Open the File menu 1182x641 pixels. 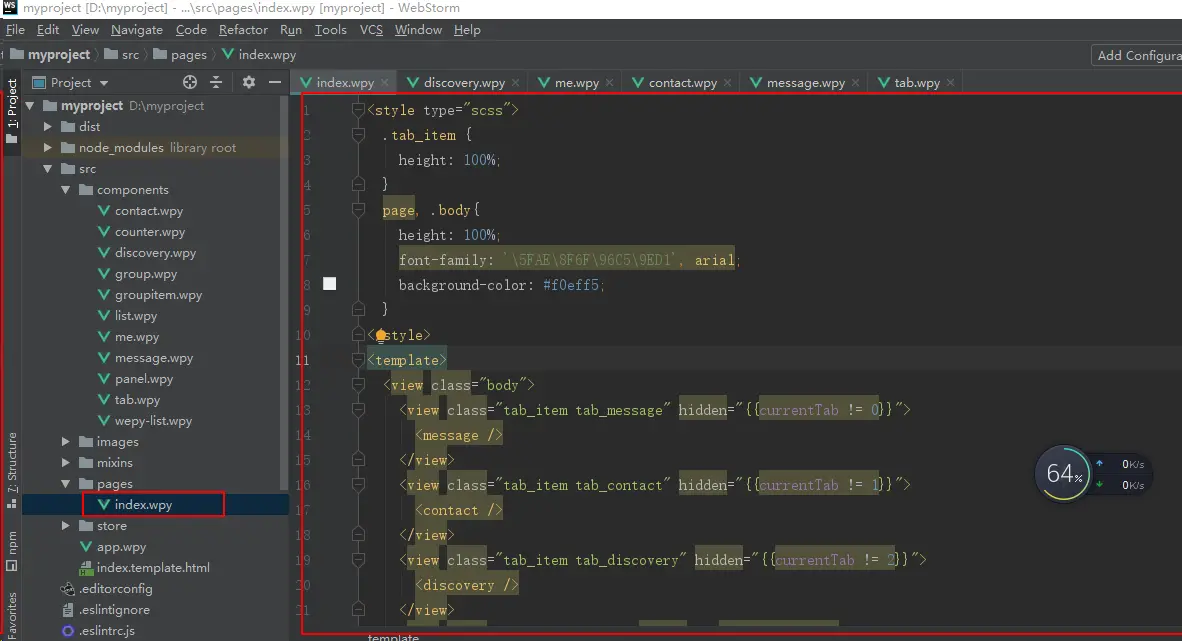click(15, 29)
